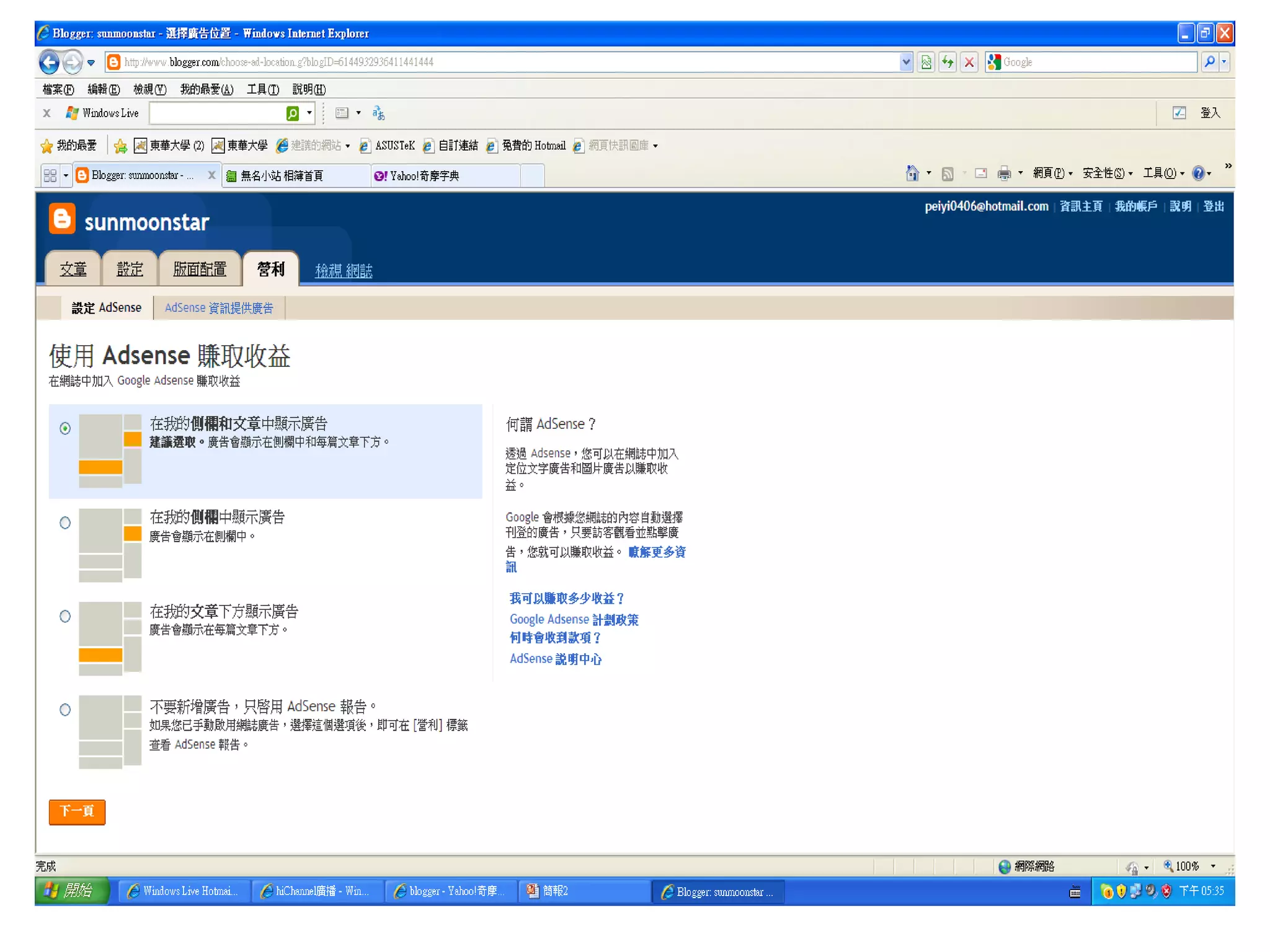
Task: Switch to the 版面配置 layout tab
Action: click(x=200, y=269)
